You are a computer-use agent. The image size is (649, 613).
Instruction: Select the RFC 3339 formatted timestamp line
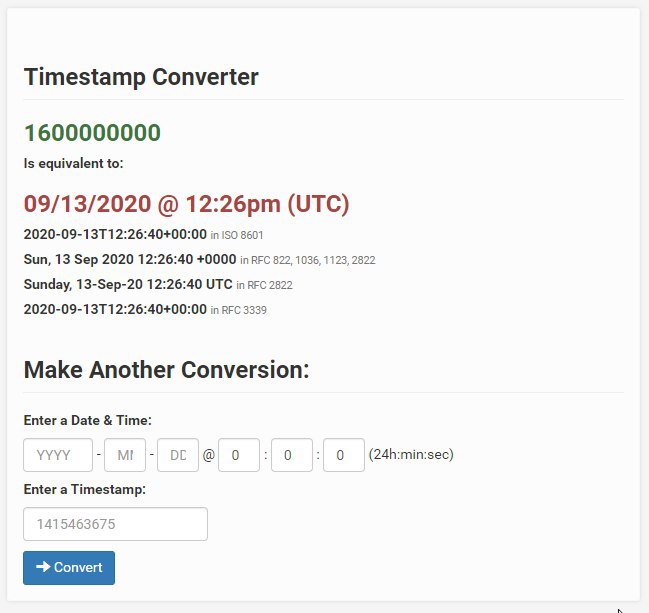(145, 309)
